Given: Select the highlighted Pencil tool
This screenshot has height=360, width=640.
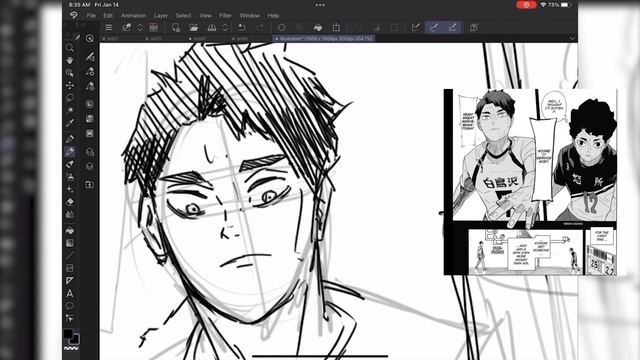Looking at the screenshot, I should click(70, 151).
